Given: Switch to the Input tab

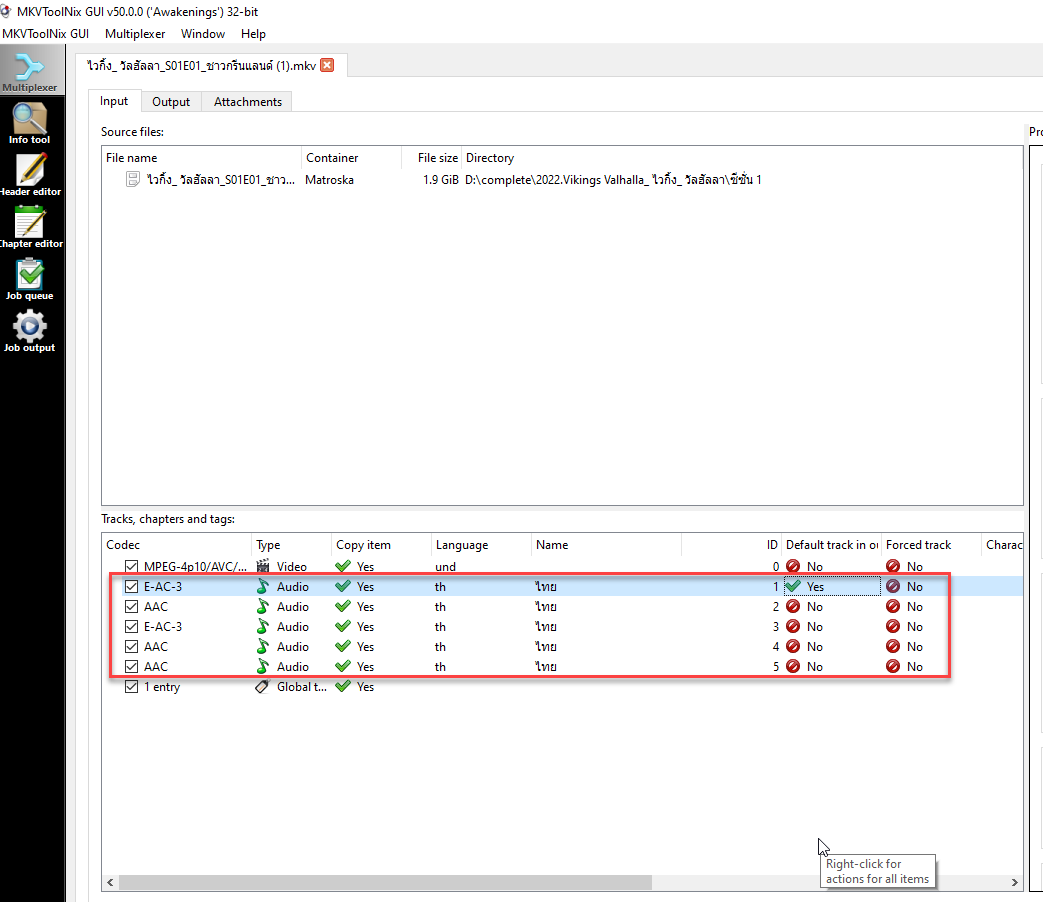Looking at the screenshot, I should [x=114, y=101].
